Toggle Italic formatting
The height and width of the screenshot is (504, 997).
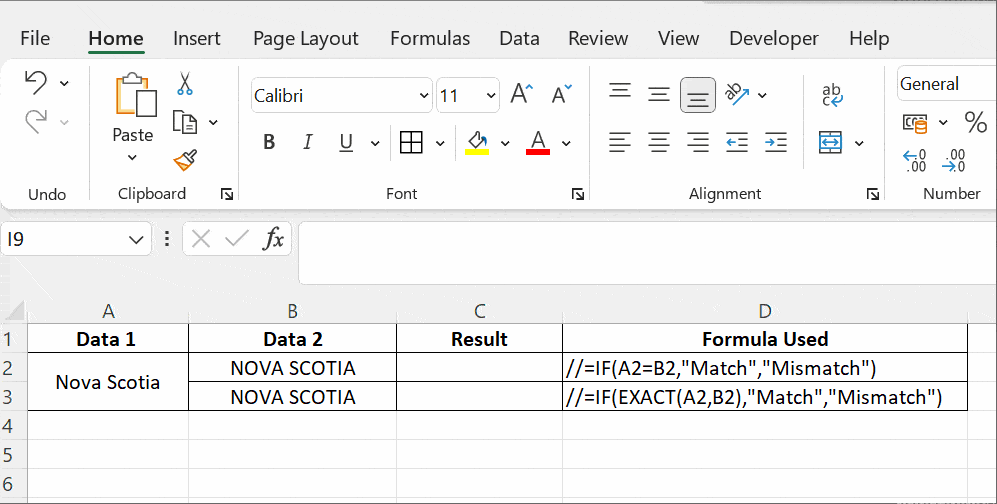[308, 143]
